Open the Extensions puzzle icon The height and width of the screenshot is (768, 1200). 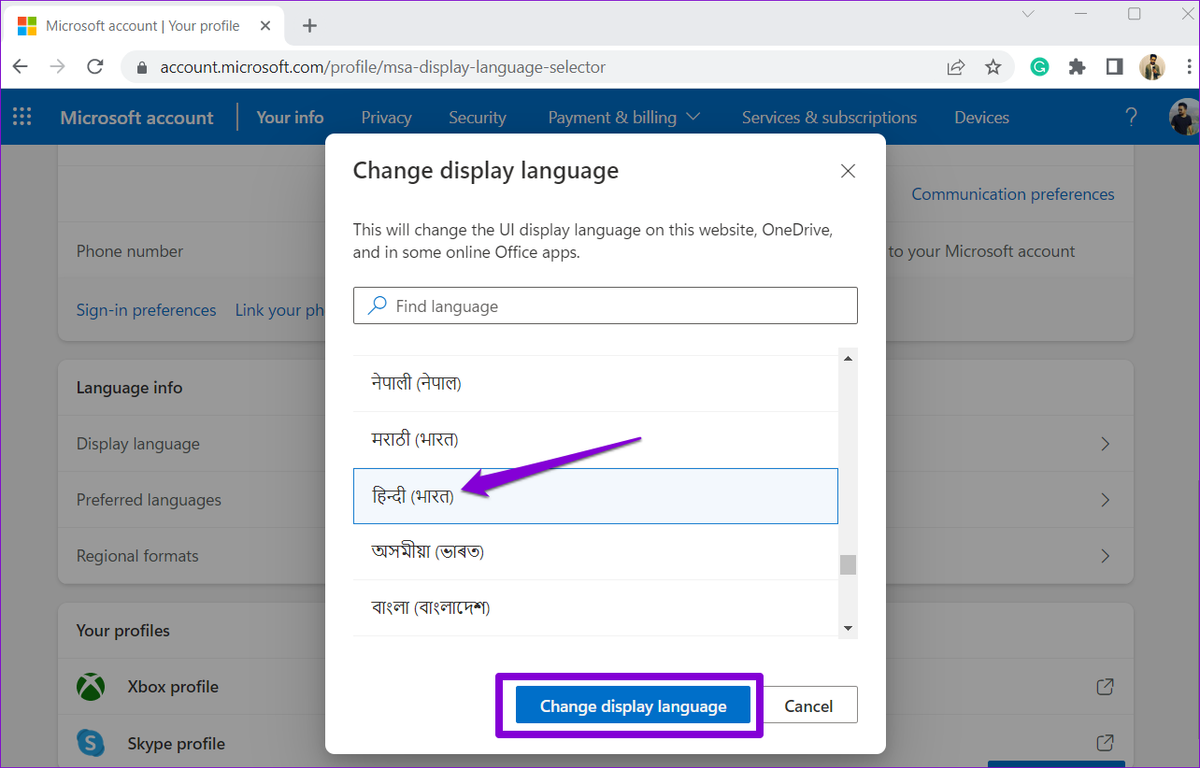coord(1077,67)
